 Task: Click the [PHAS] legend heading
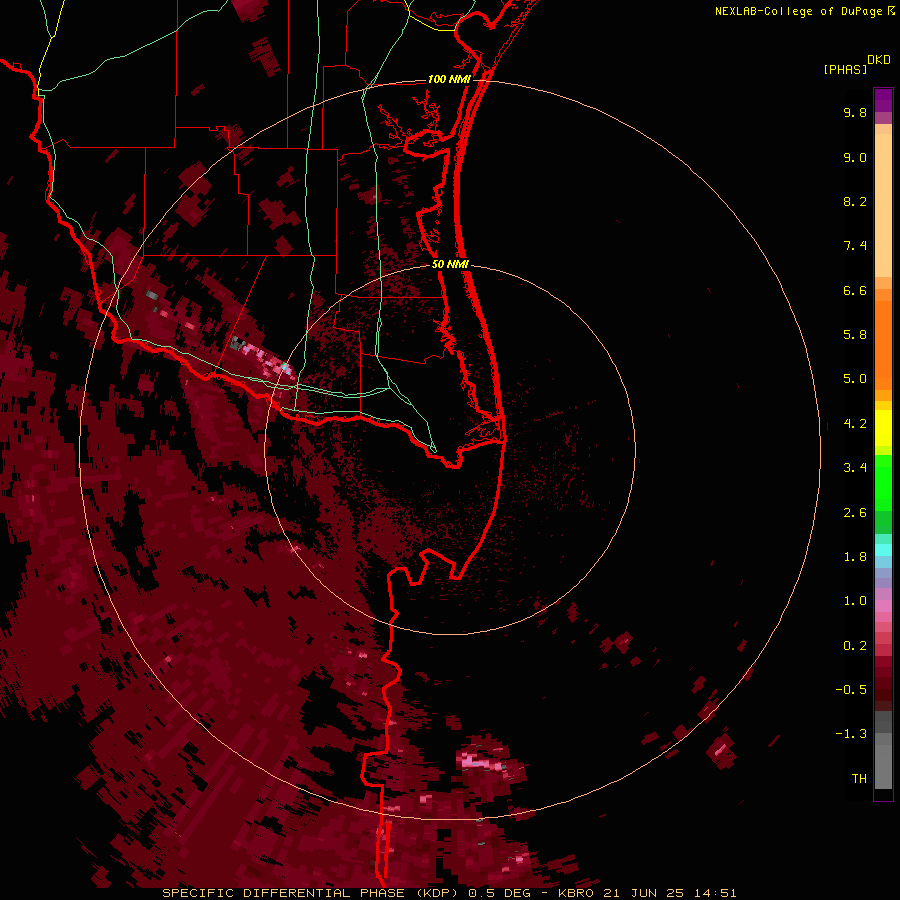pos(845,70)
